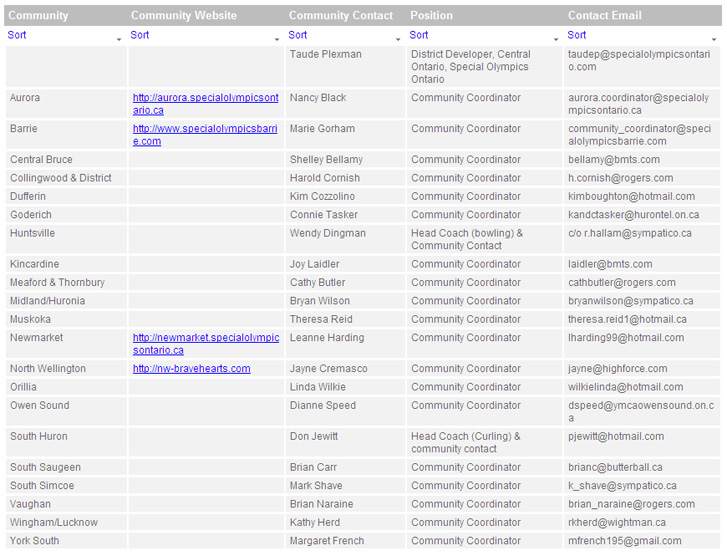Select the Goderich community cell
Viewport: 727px width, 556px height.
66,215
